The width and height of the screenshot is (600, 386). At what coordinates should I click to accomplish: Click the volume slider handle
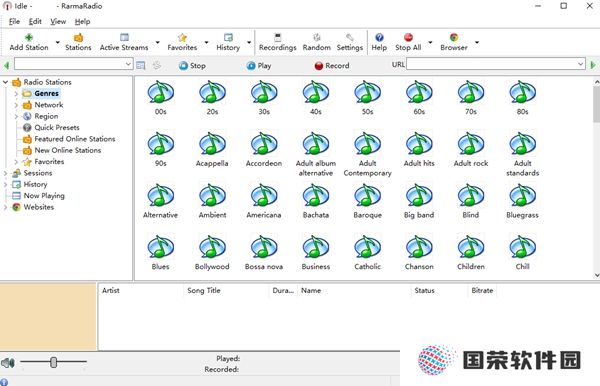[54, 362]
